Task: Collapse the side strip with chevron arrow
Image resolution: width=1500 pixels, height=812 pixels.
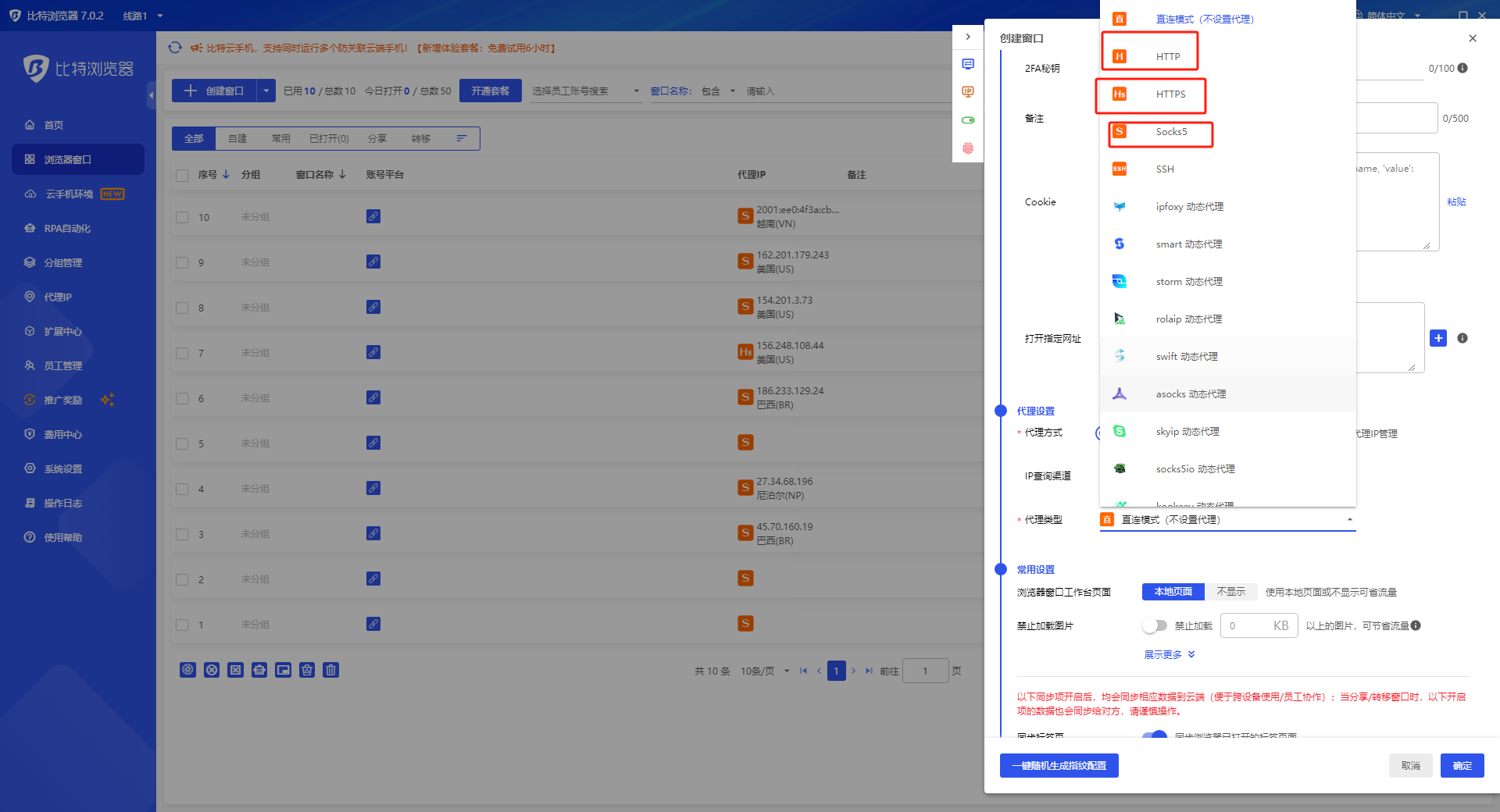Action: click(x=968, y=37)
